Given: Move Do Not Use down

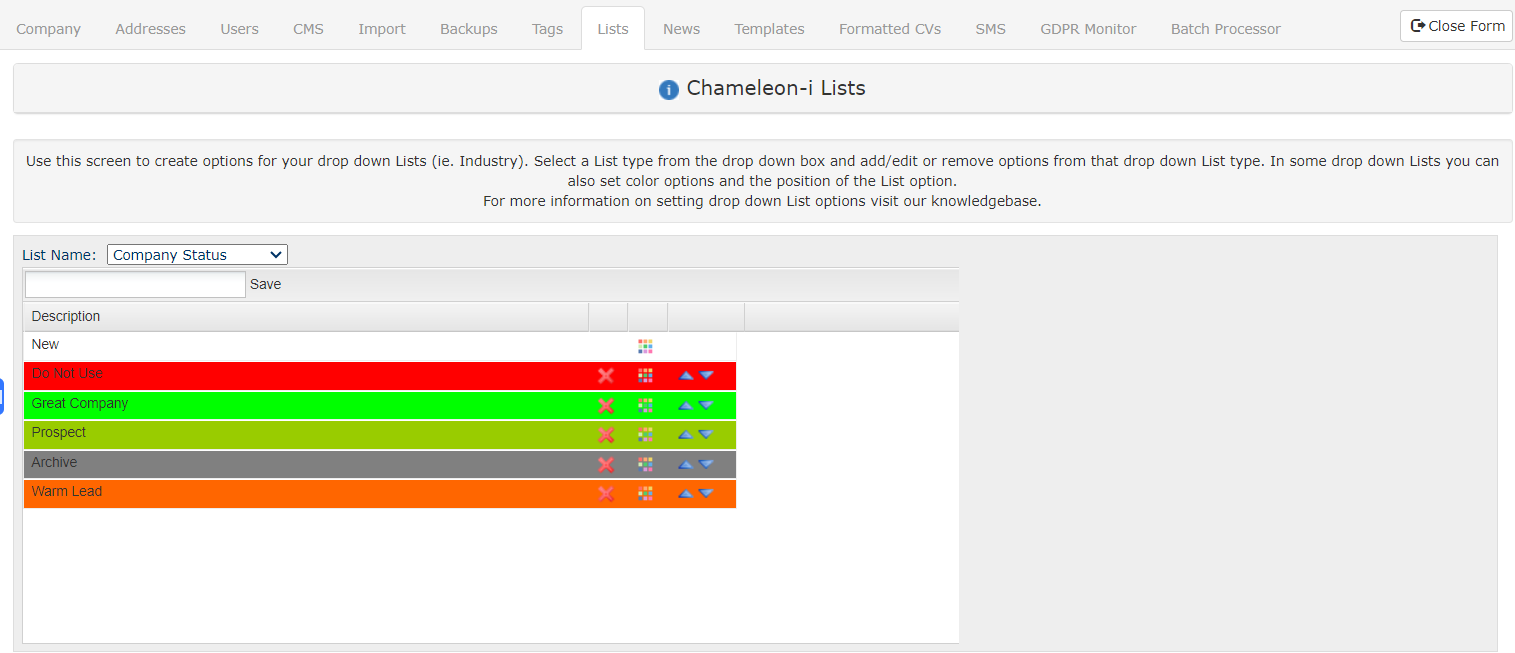Looking at the screenshot, I should [x=706, y=376].
